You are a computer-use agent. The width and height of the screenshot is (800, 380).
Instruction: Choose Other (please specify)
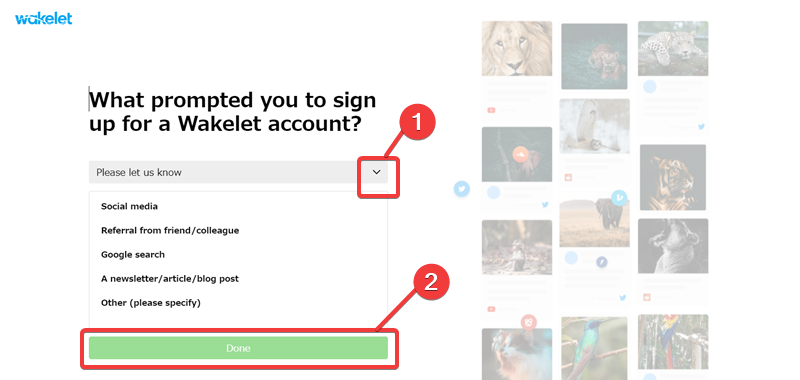coord(151,302)
